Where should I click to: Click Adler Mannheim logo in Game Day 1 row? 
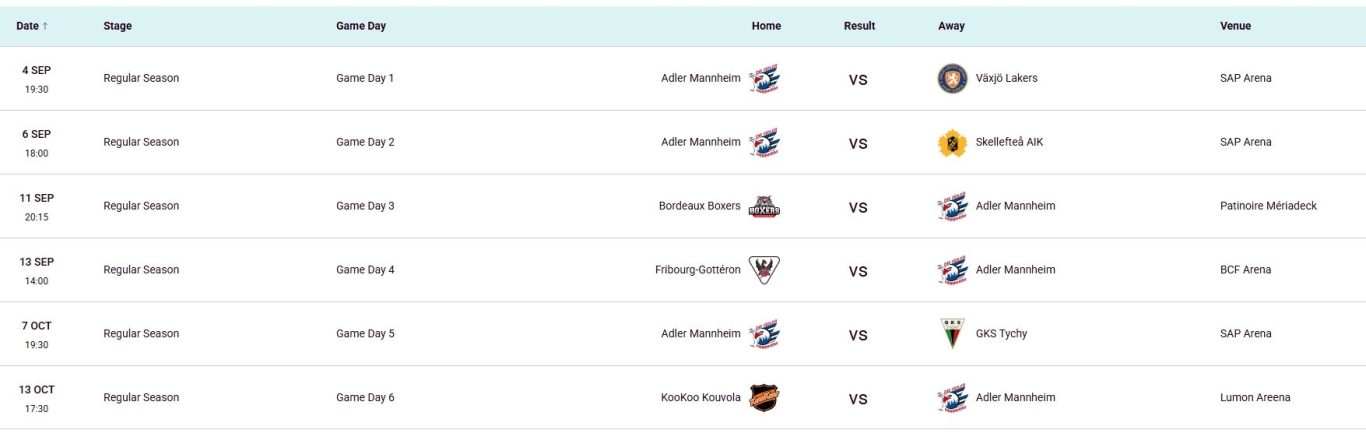764,78
